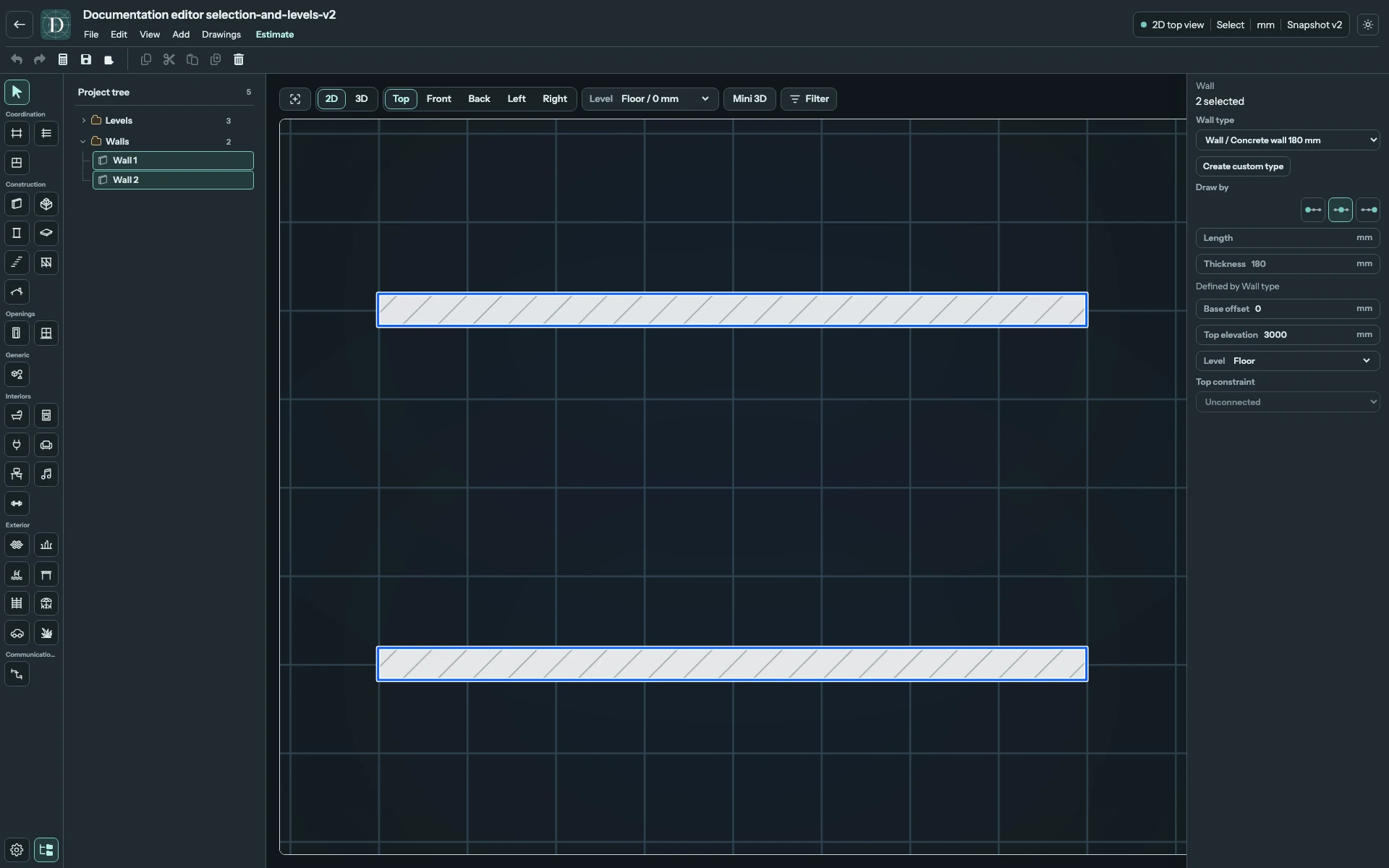Set draw-by alignment to left edge
Viewport: 1389px width, 868px height.
tap(1313, 210)
